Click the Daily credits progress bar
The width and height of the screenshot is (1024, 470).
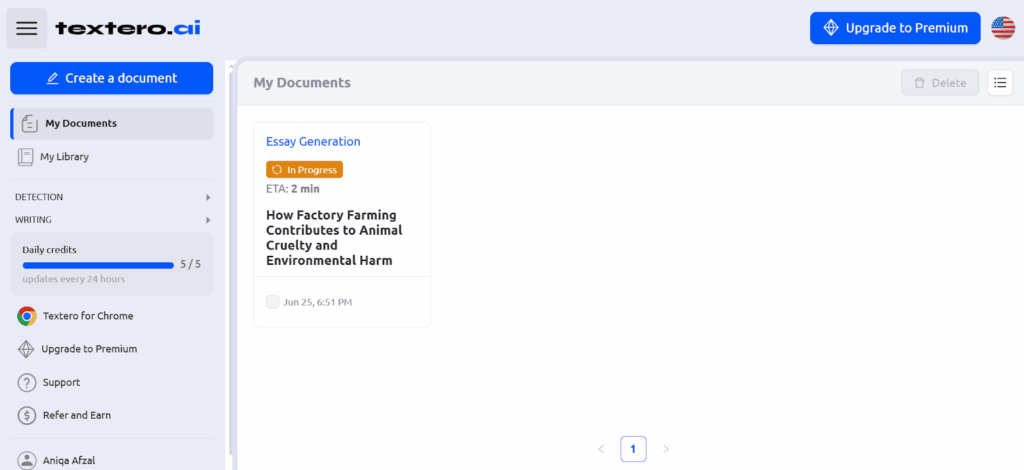(x=98, y=265)
